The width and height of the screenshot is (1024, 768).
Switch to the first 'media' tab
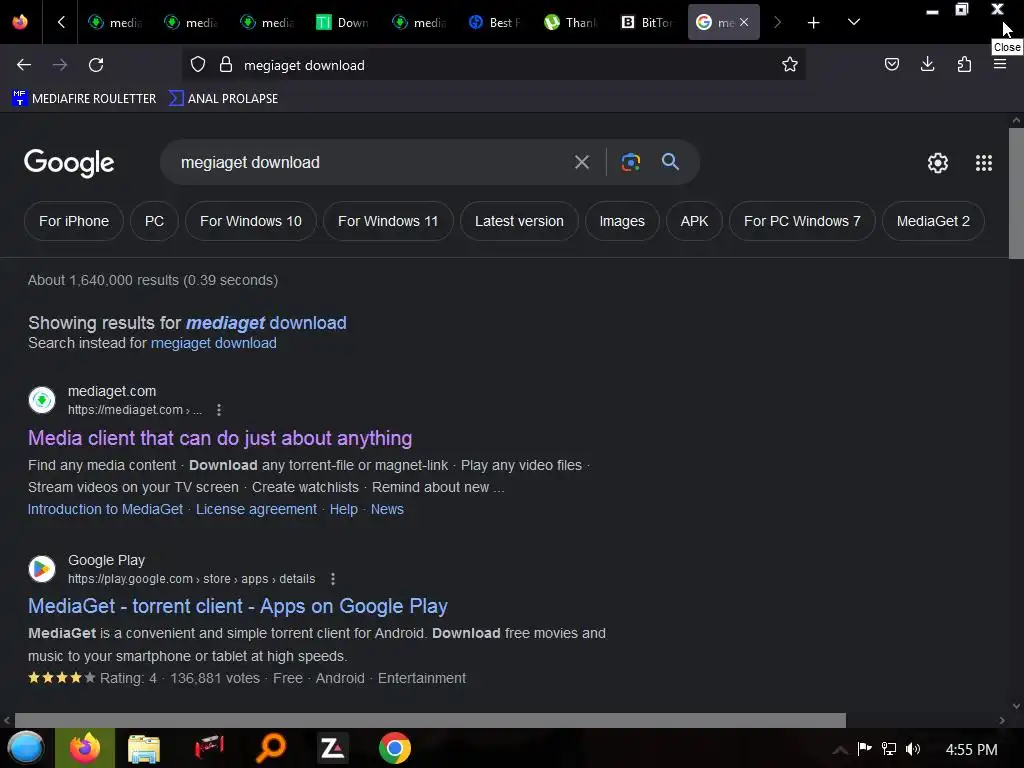[x=115, y=22]
